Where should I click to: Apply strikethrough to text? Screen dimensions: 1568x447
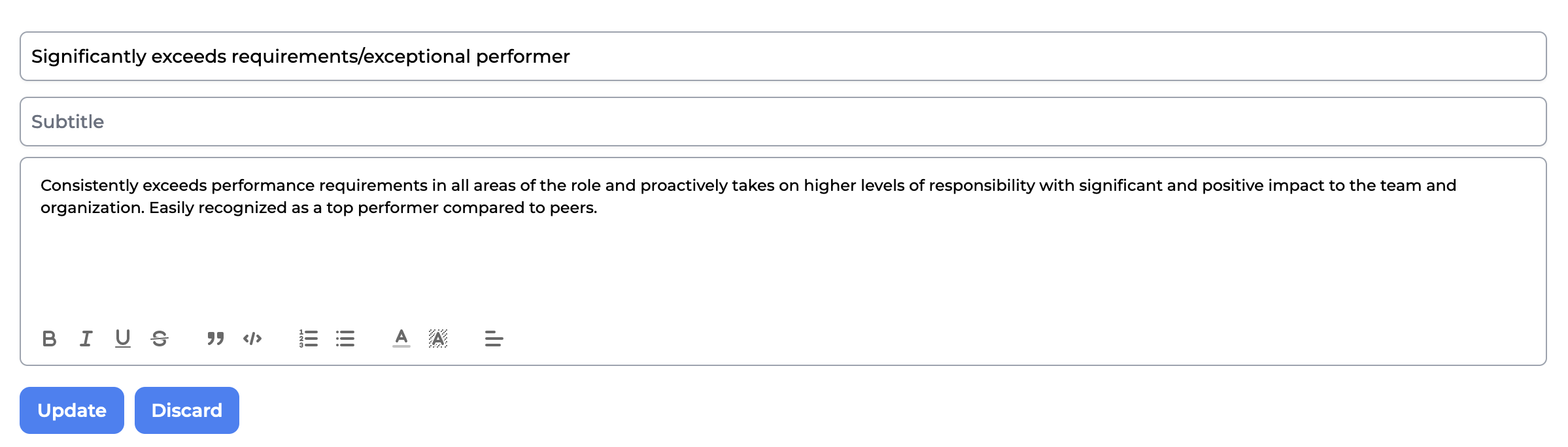[x=160, y=339]
